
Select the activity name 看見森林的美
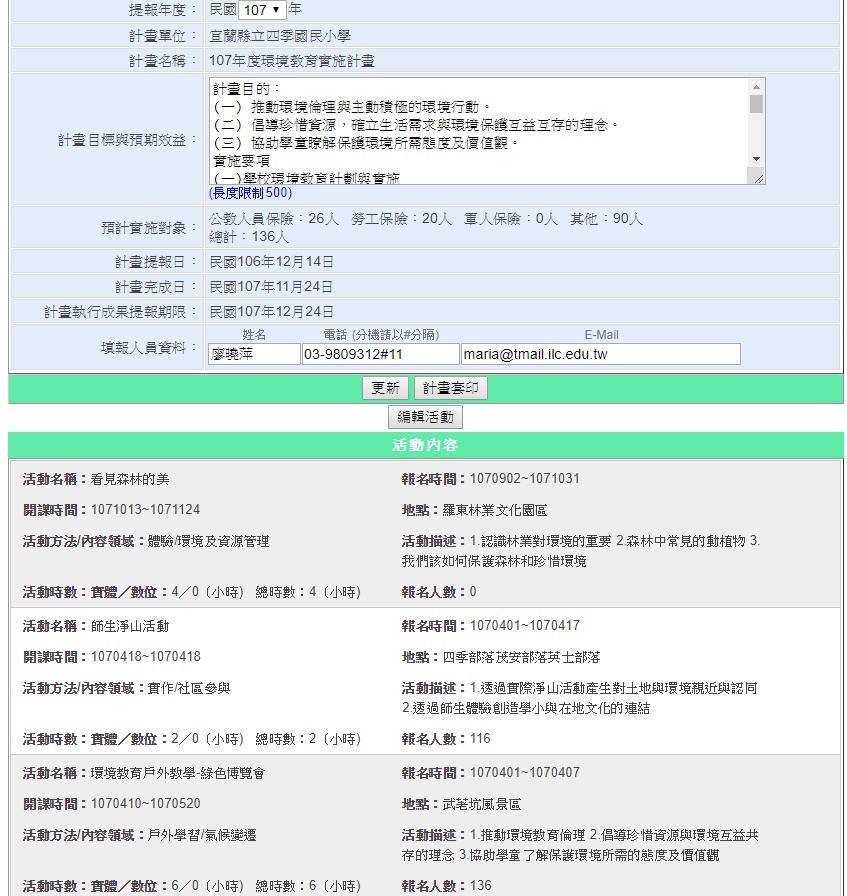click(130, 479)
